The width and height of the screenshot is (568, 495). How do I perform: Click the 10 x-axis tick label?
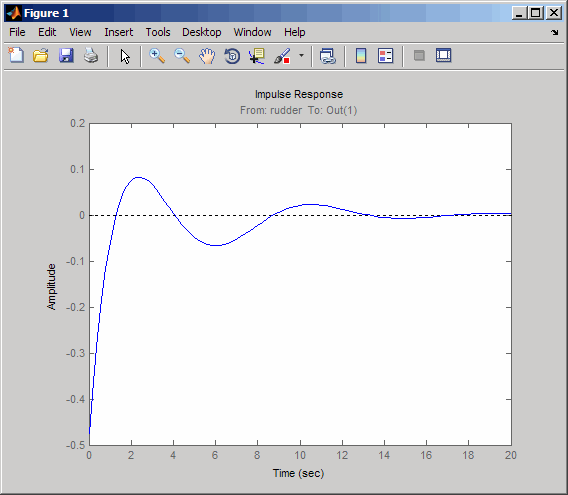300,455
